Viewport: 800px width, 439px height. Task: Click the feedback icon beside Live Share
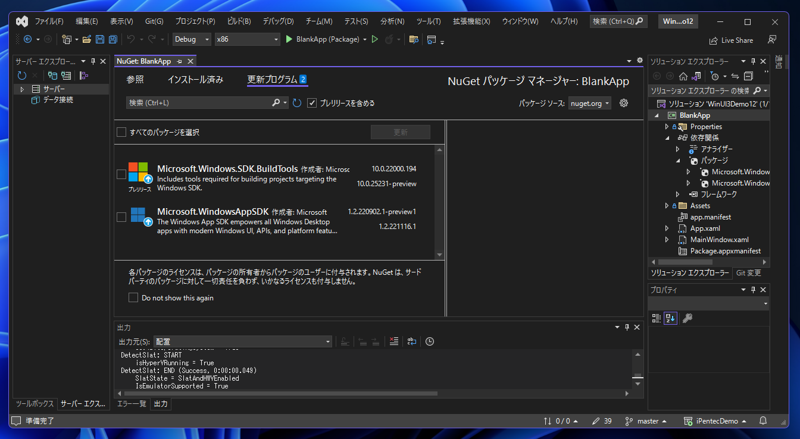[772, 40]
